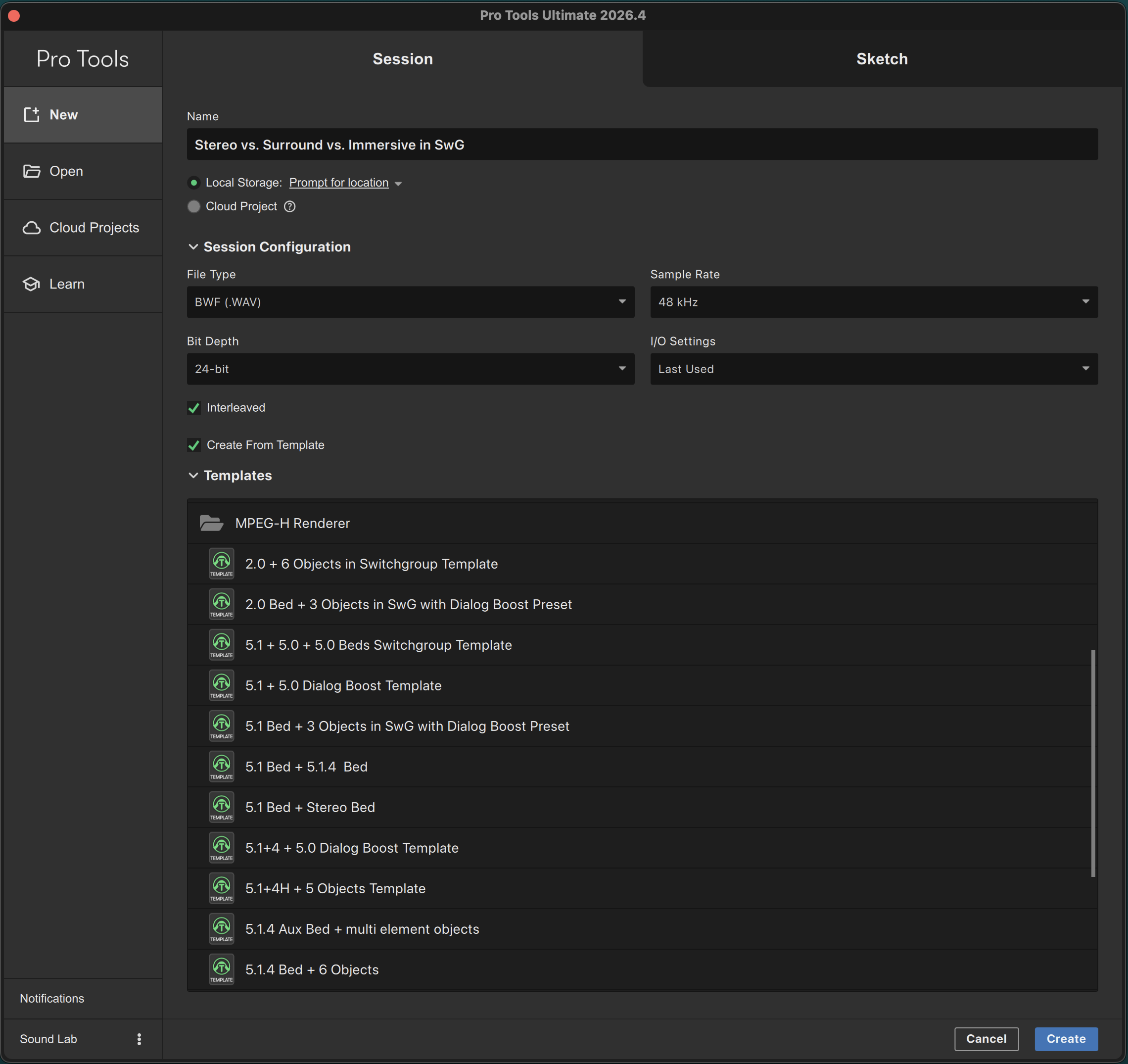Click Prompt for location link

pyautogui.click(x=339, y=183)
